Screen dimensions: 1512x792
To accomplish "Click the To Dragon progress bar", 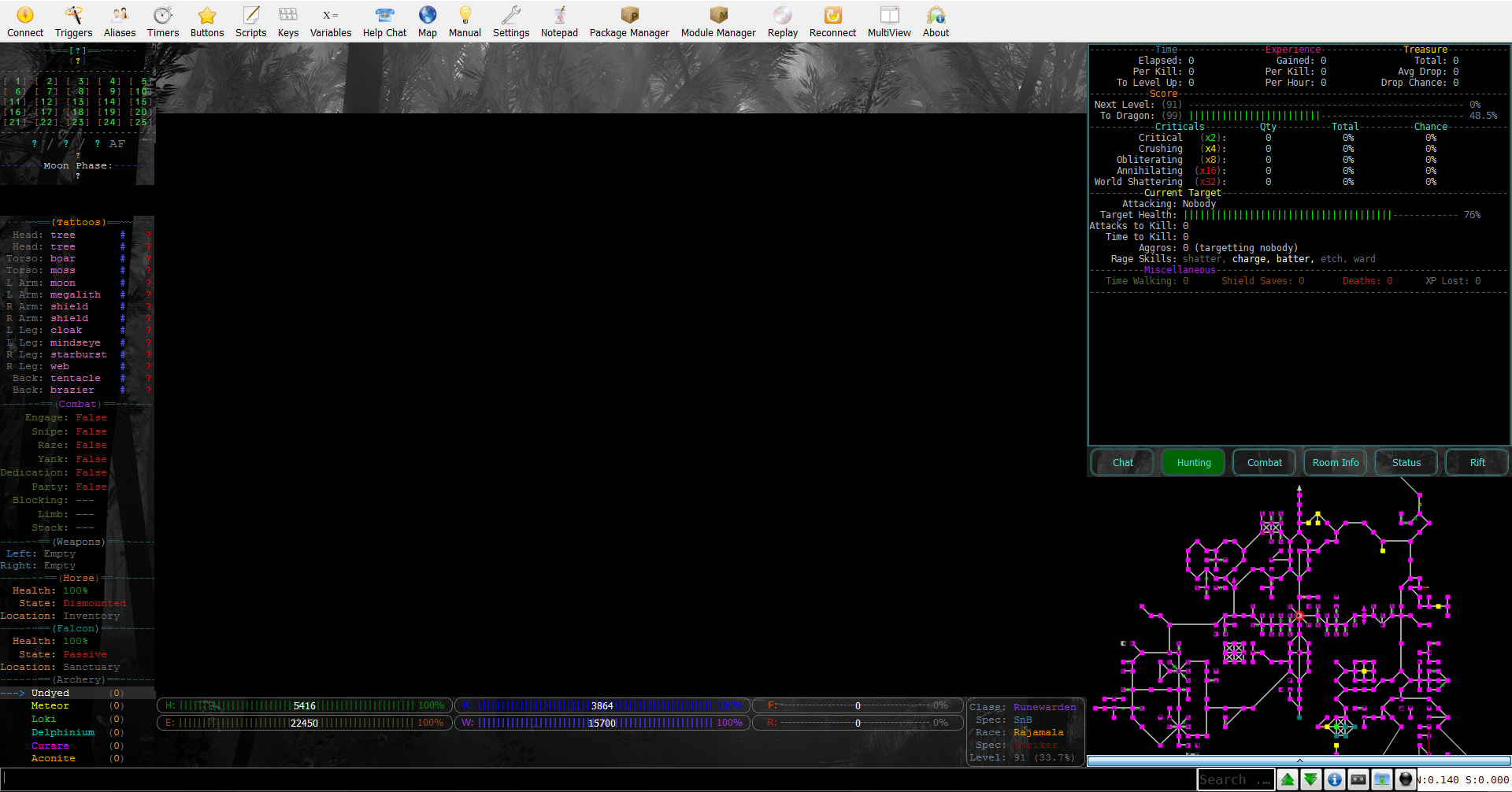I will tap(1327, 116).
